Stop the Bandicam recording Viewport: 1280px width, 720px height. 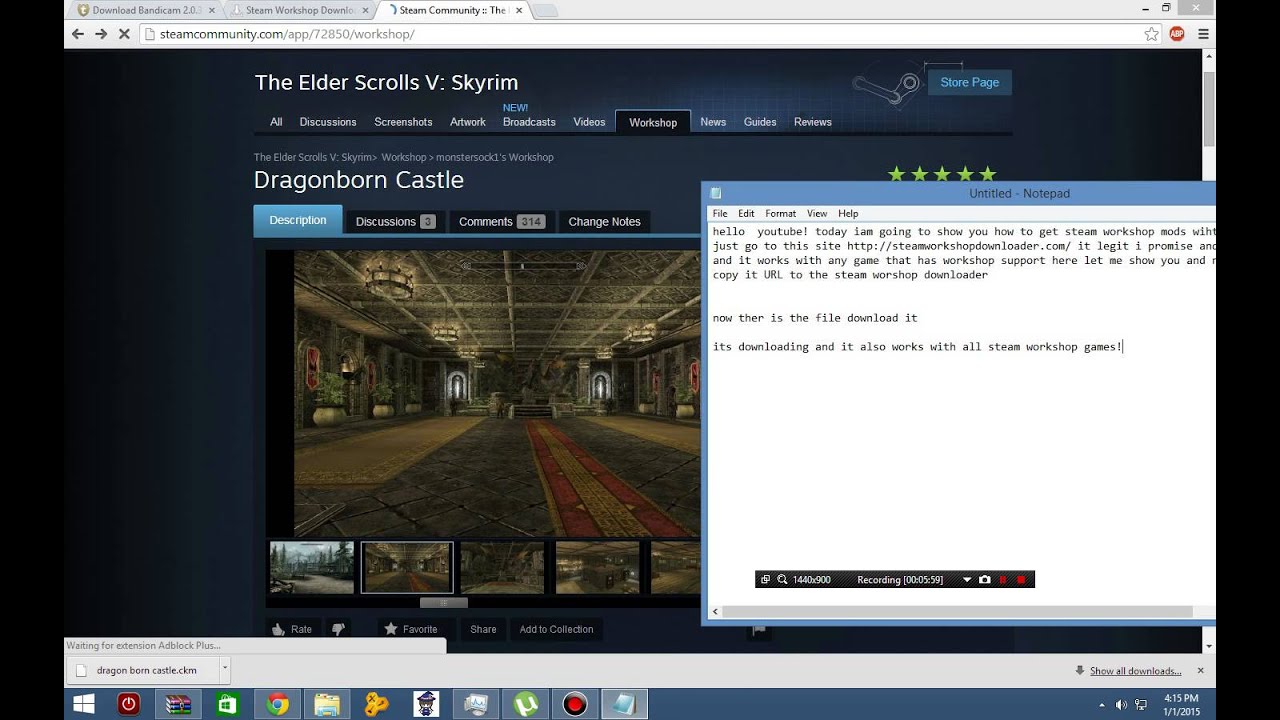click(1021, 580)
